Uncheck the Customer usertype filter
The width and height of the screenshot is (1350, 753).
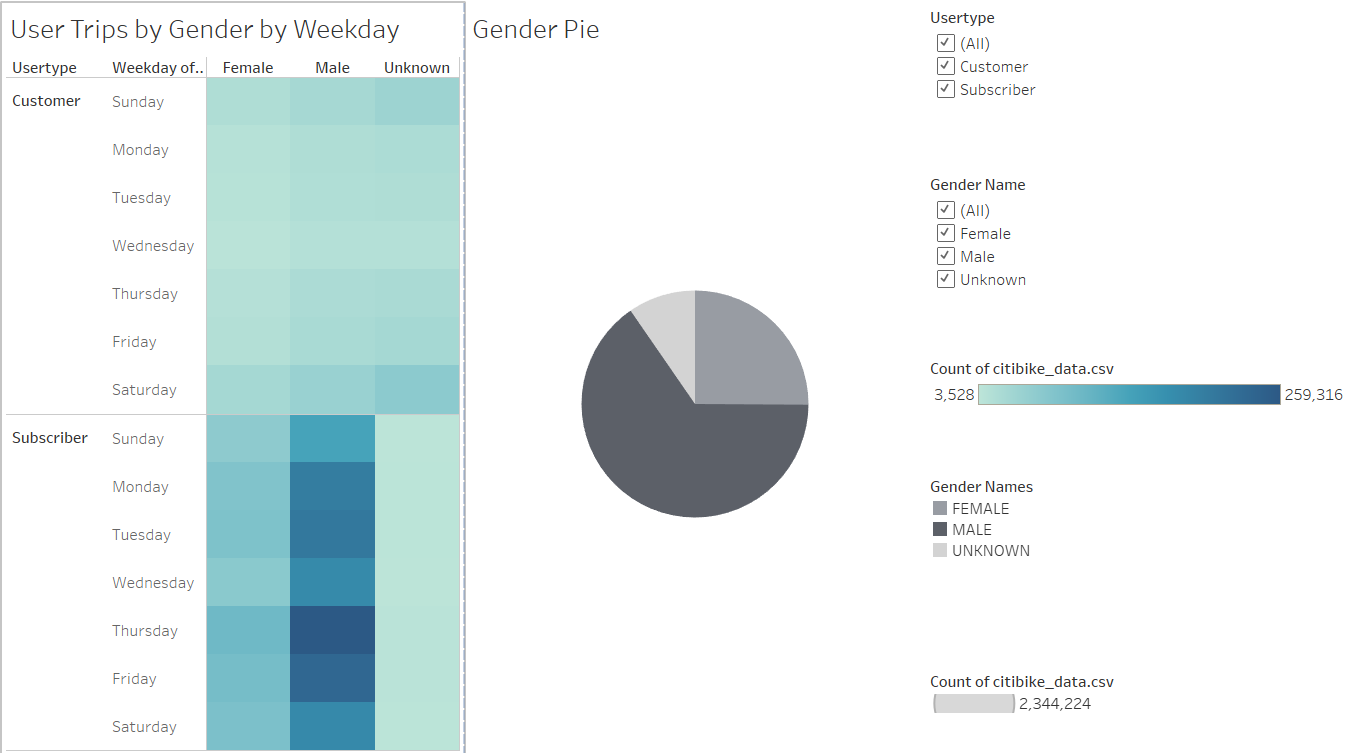click(x=945, y=66)
